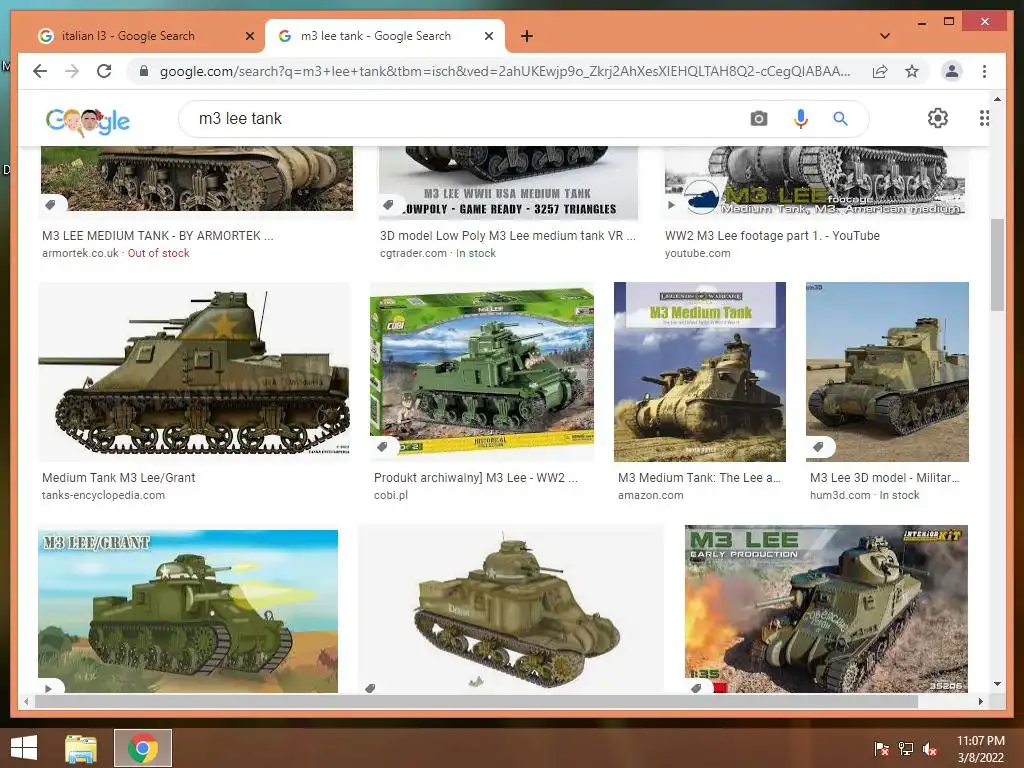Reload the current page
Viewport: 1024px width, 768px height.
coord(104,71)
